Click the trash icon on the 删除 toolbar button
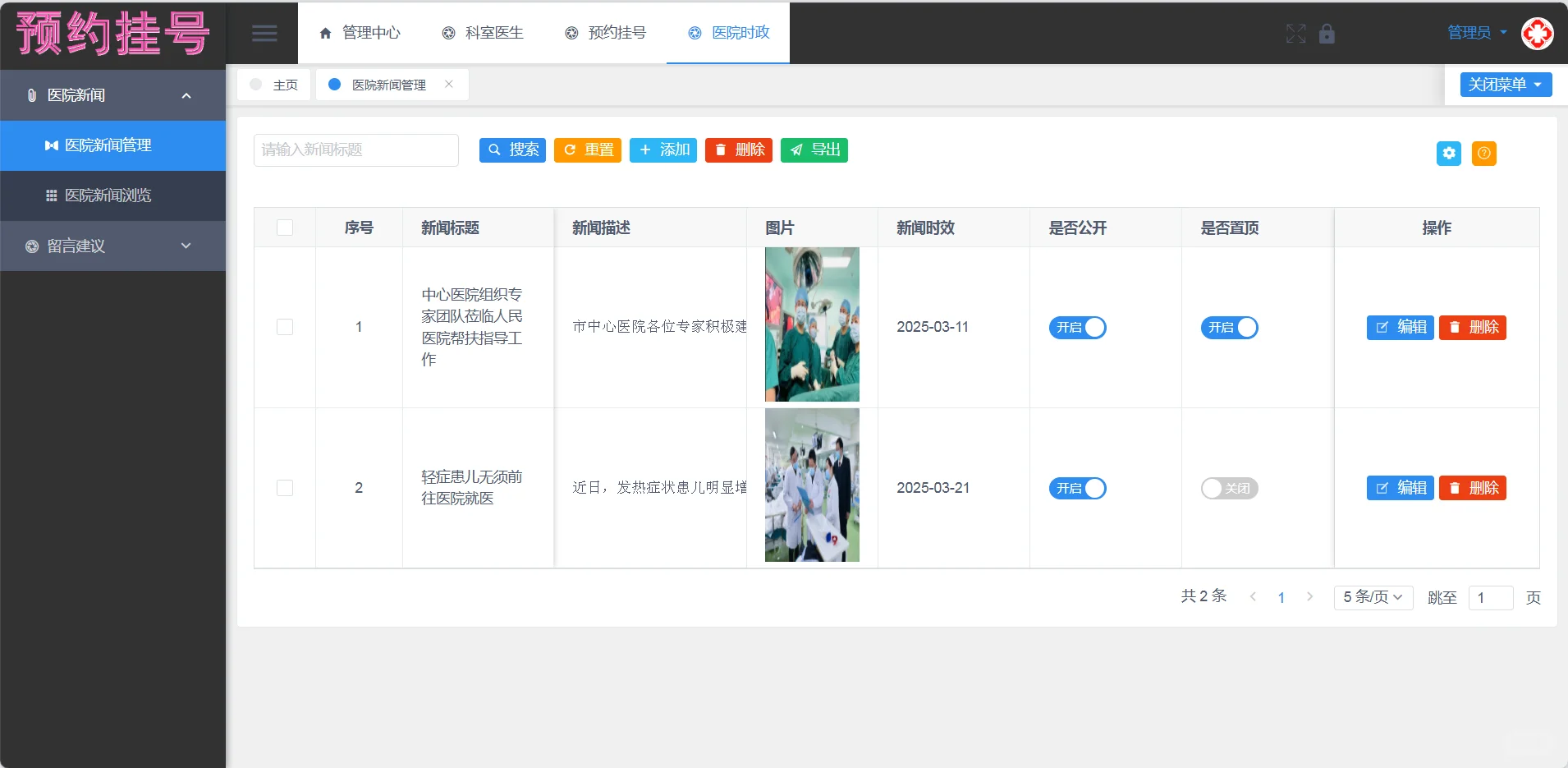Image resolution: width=1568 pixels, height=768 pixels. pos(720,150)
